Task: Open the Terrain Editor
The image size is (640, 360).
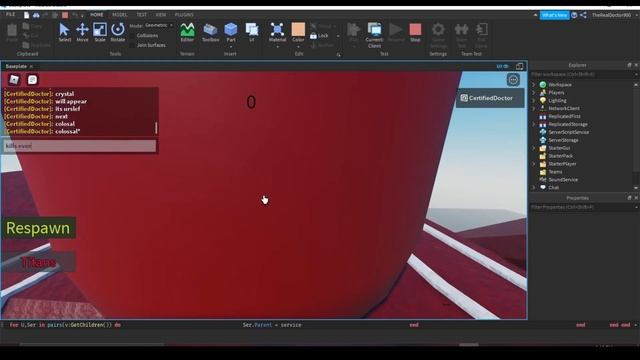Action: click(x=187, y=33)
